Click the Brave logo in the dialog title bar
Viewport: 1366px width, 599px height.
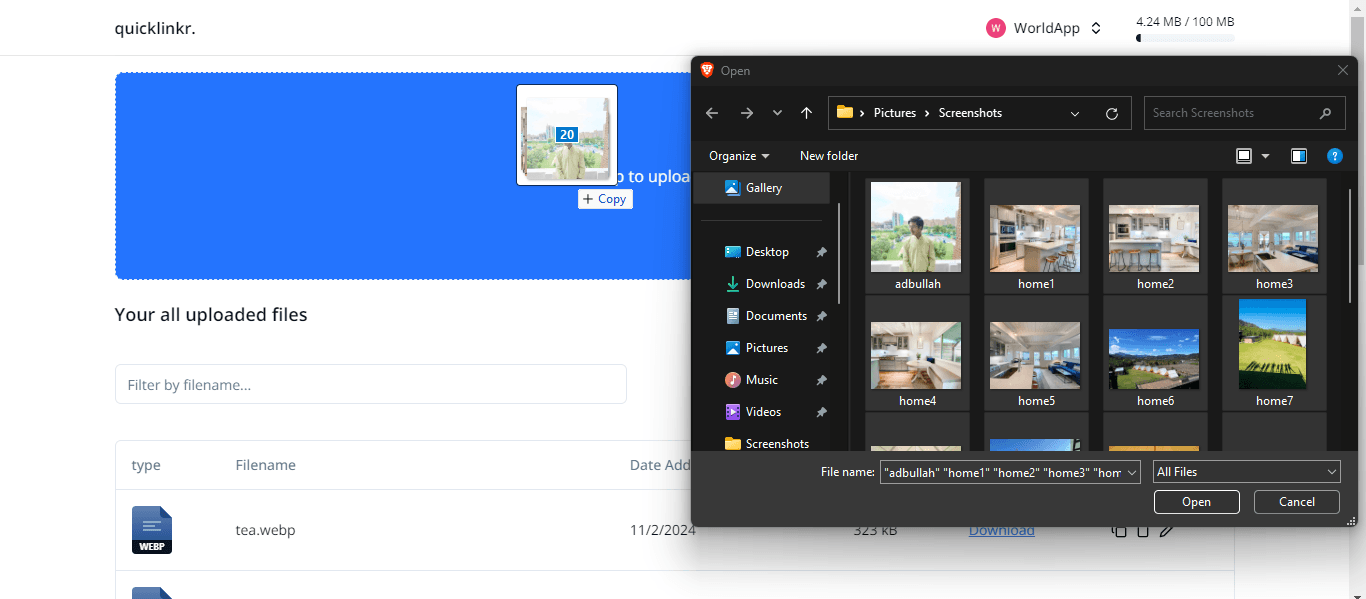pos(707,70)
